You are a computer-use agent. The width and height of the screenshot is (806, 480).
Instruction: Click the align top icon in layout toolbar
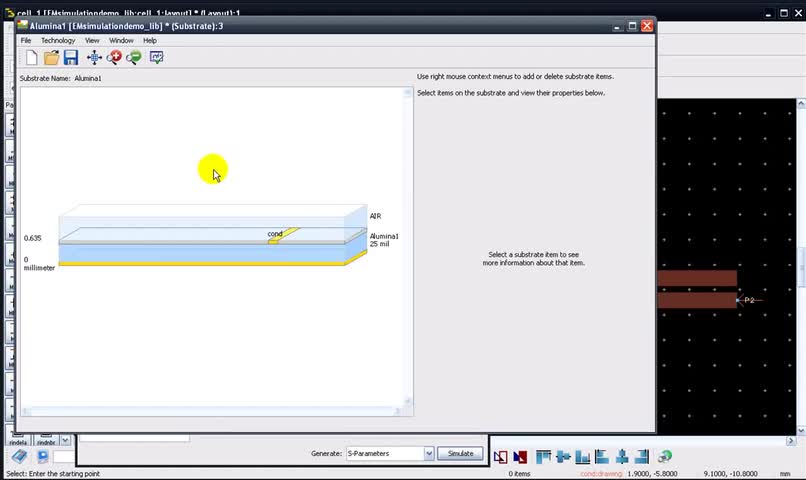pyautogui.click(x=543, y=456)
